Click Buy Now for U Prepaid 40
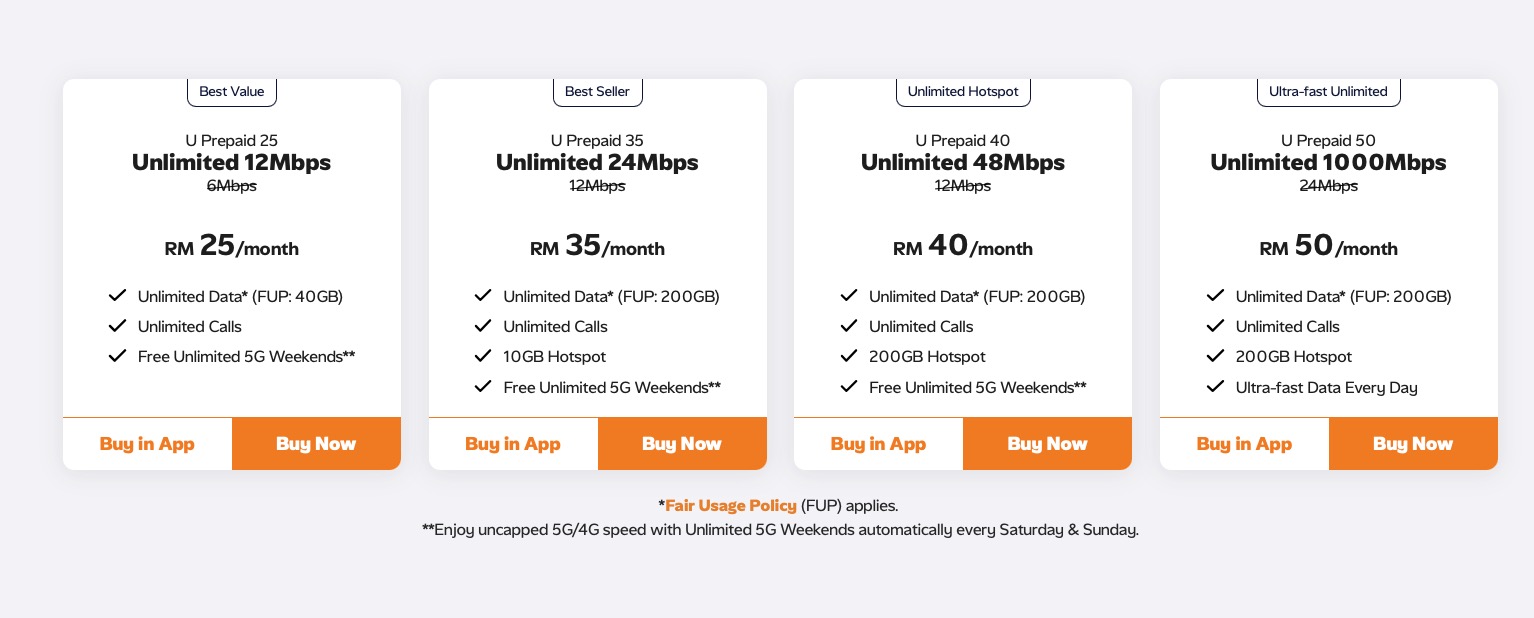Image resolution: width=1534 pixels, height=618 pixels. [x=1047, y=444]
